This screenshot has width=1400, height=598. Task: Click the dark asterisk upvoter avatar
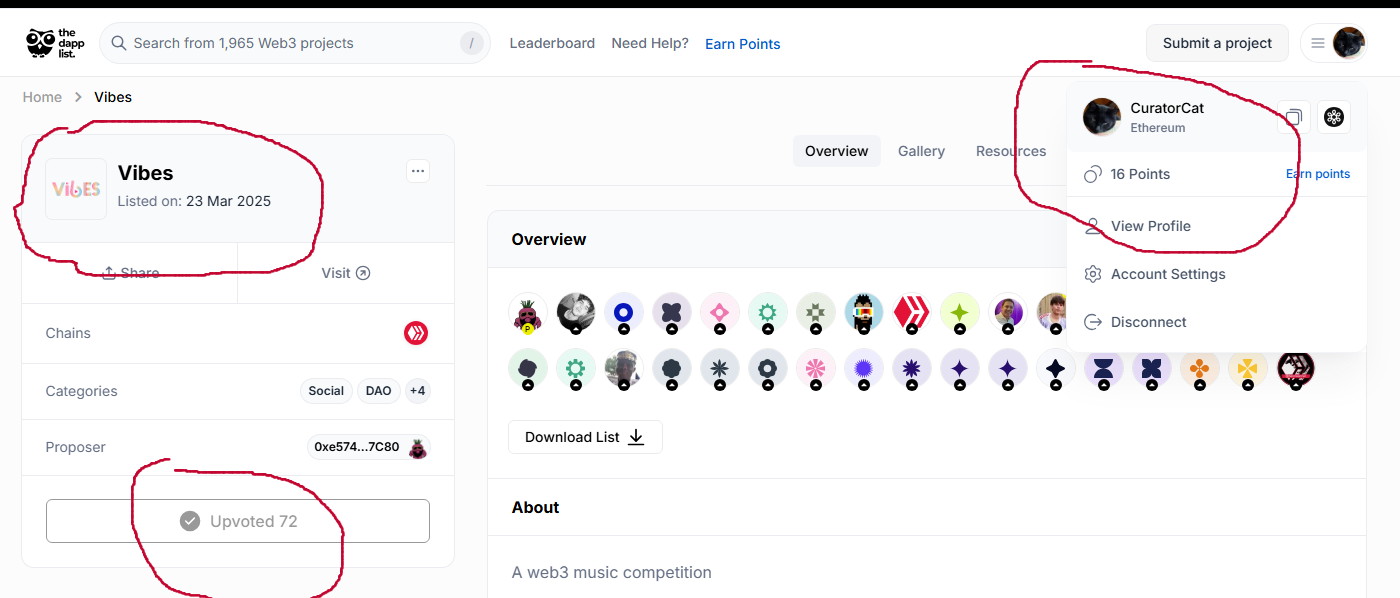(x=720, y=369)
